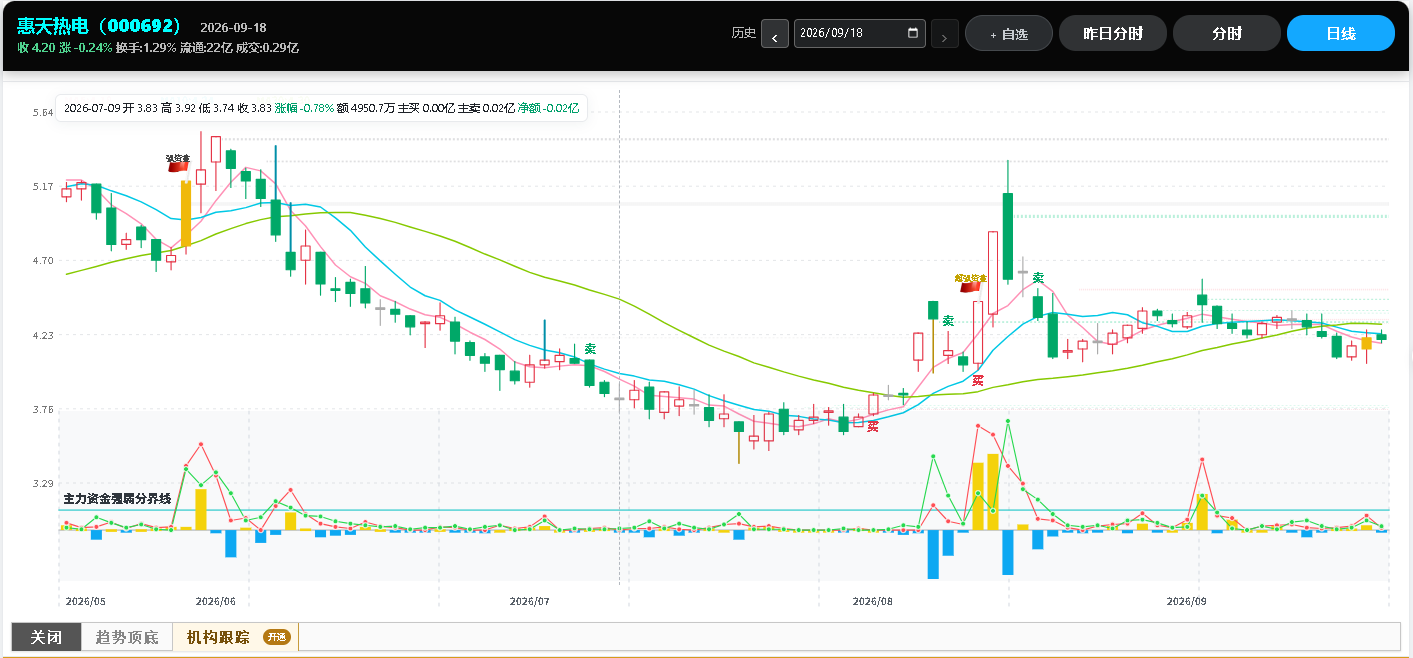This screenshot has height=658, width=1413.
Task: Click the 历史 label in the header
Action: point(744,33)
